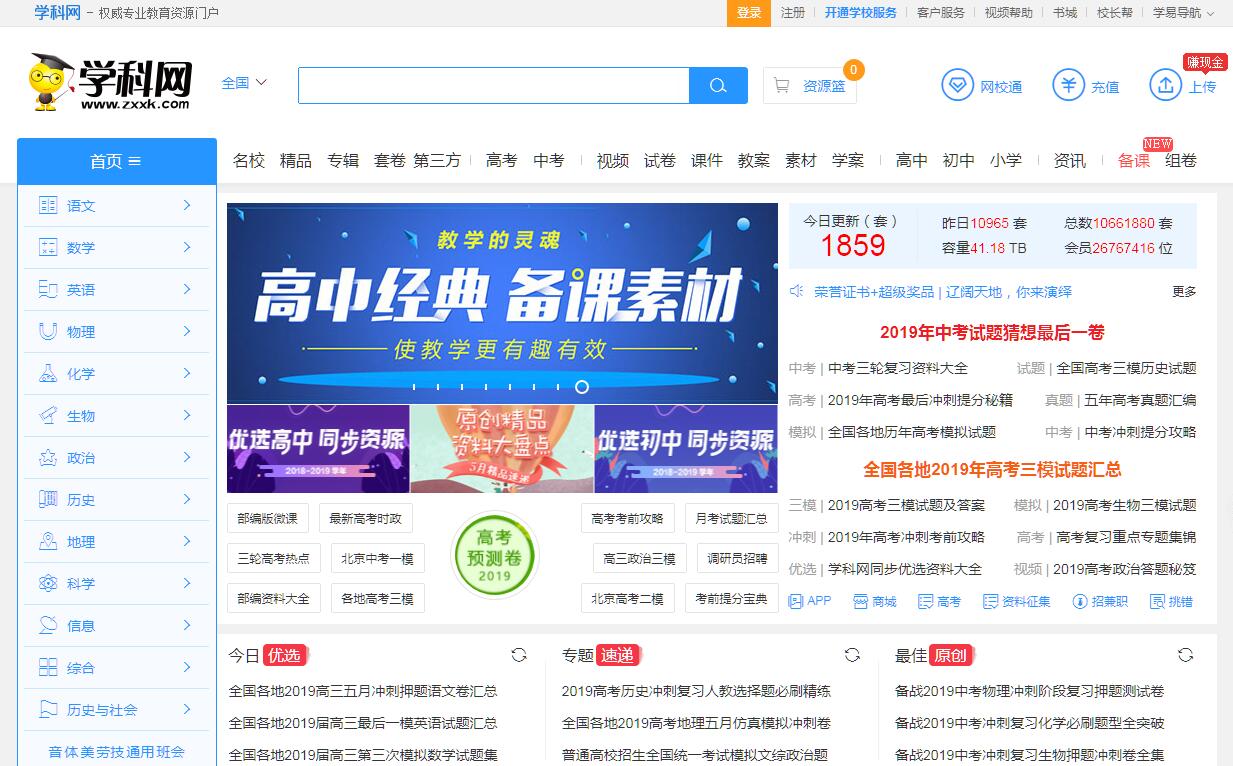This screenshot has width=1233, height=766.
Task: Click the magnifier search button
Action: click(718, 86)
